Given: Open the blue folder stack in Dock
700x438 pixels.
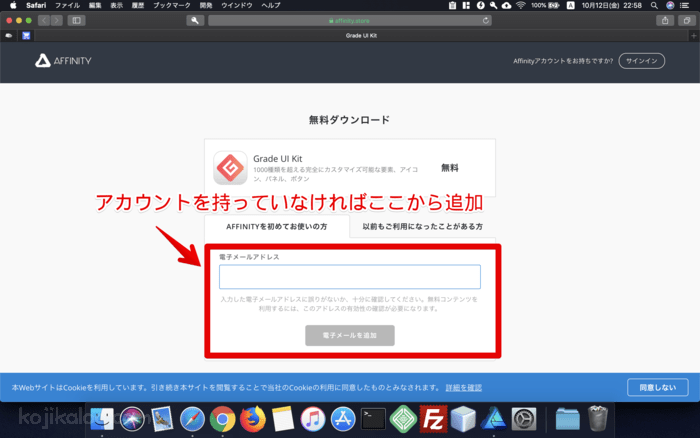Looking at the screenshot, I should pyautogui.click(x=568, y=419).
